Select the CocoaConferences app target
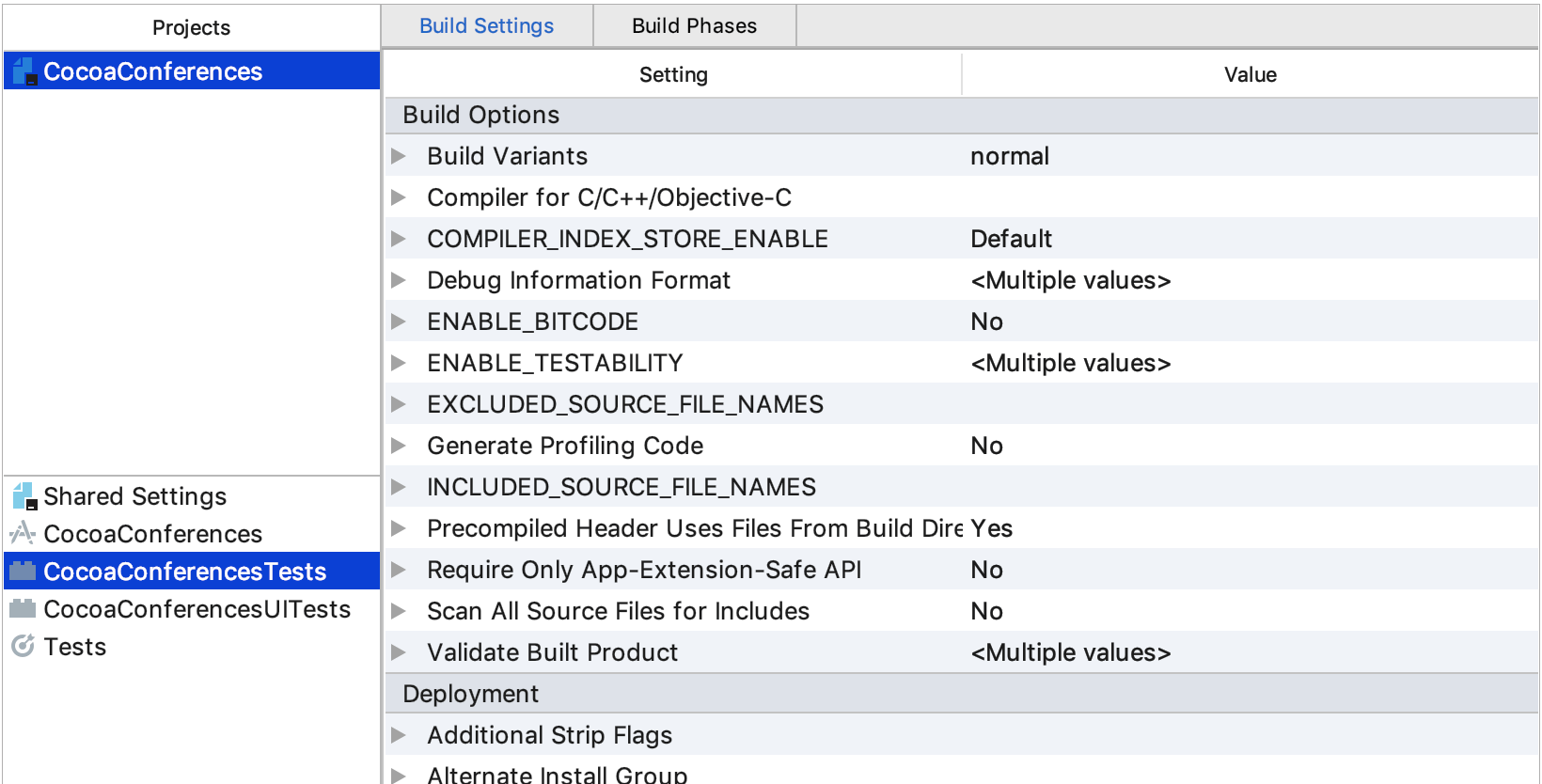Image resolution: width=1542 pixels, height=784 pixels. point(192,533)
